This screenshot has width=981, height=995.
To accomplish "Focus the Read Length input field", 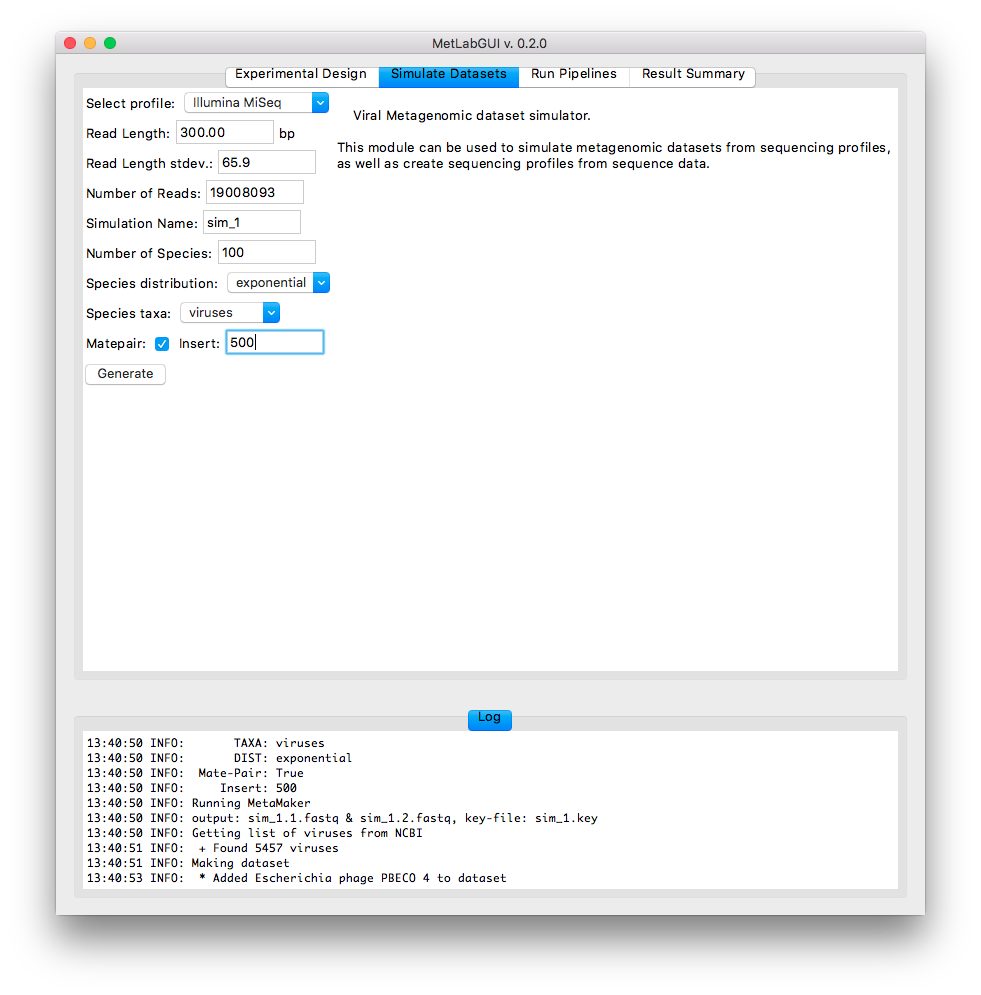I will tap(225, 133).
